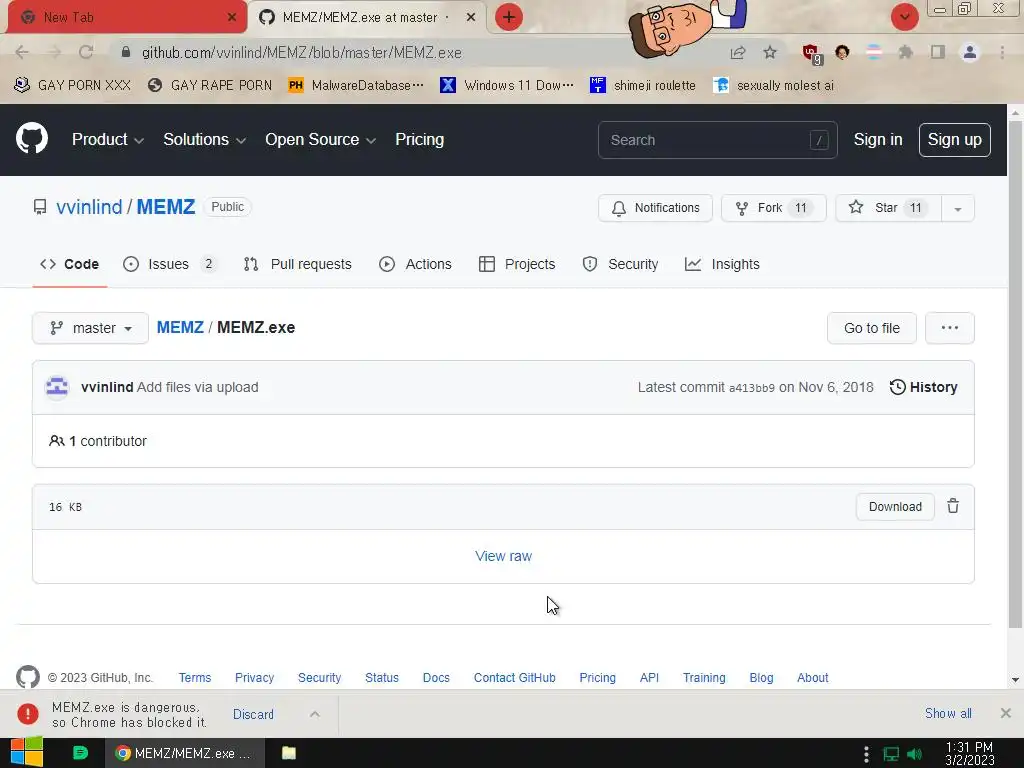
Task: Click the footer GitHub logo
Action: [27, 677]
